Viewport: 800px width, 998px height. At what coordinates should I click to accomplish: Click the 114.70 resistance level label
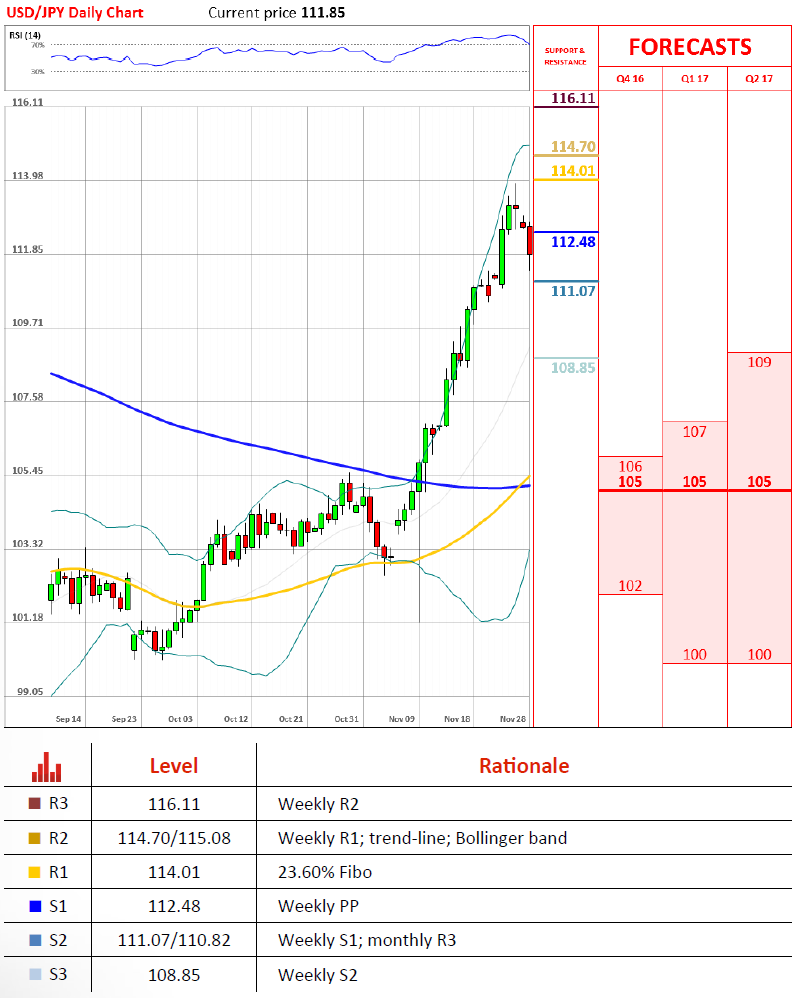(x=573, y=146)
